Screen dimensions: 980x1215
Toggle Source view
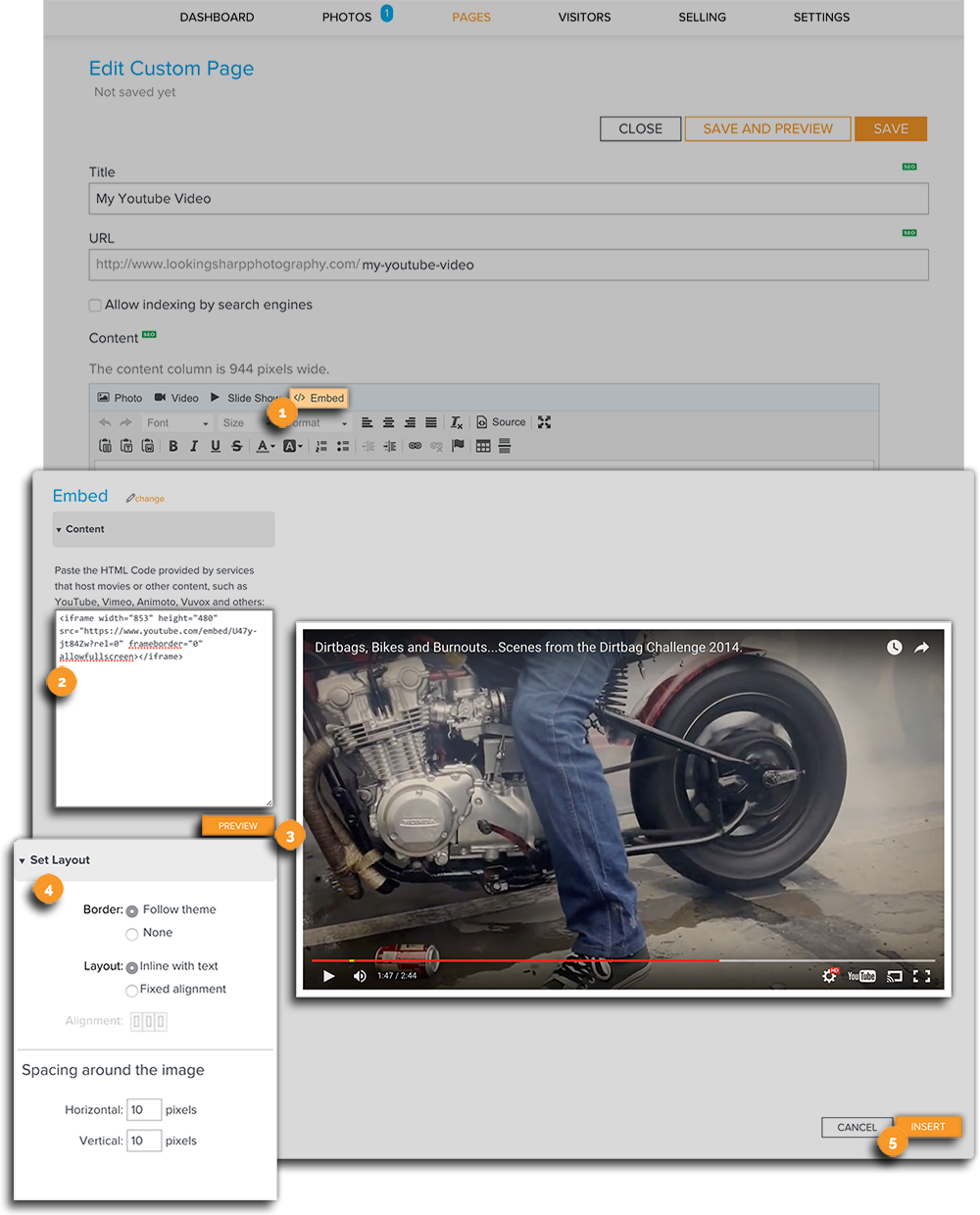501,422
